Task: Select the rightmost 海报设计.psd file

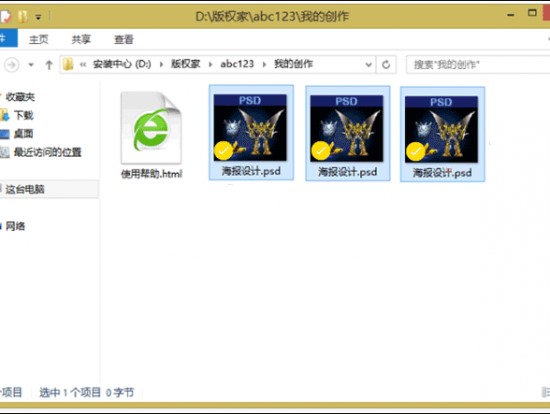Action: 442,134
